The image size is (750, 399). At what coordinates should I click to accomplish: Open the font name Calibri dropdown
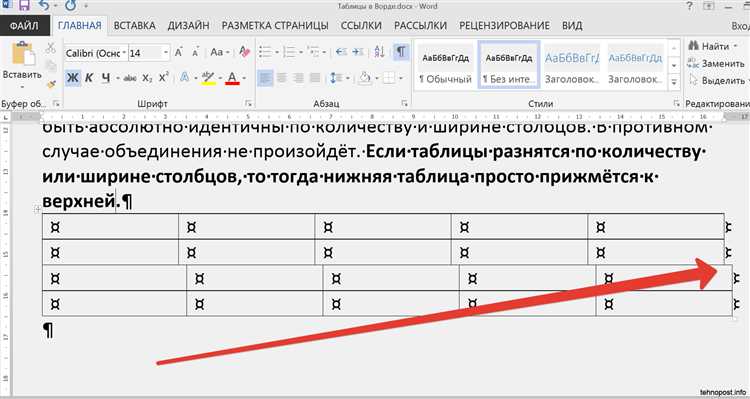pyautogui.click(x=125, y=53)
